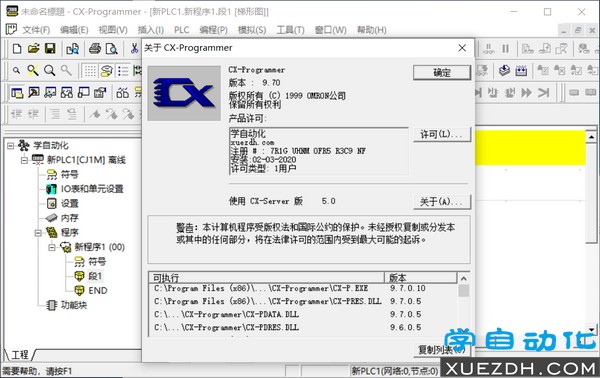Select END section in project tree
The height and width of the screenshot is (378, 600).
point(98,290)
